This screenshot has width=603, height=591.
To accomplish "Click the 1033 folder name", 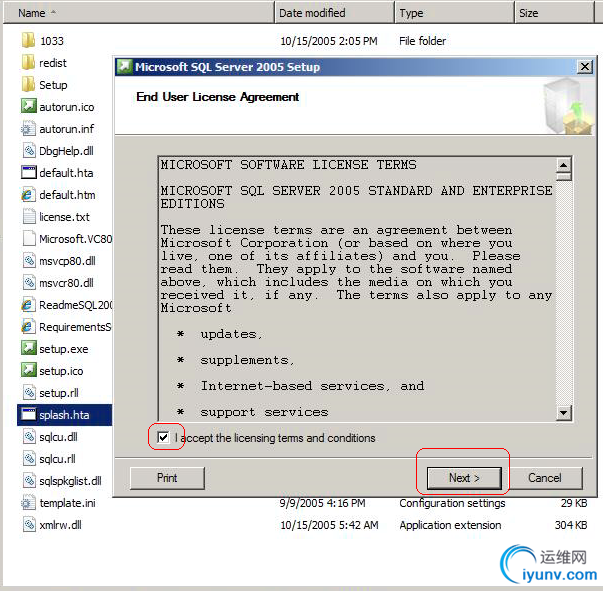I will point(52,41).
